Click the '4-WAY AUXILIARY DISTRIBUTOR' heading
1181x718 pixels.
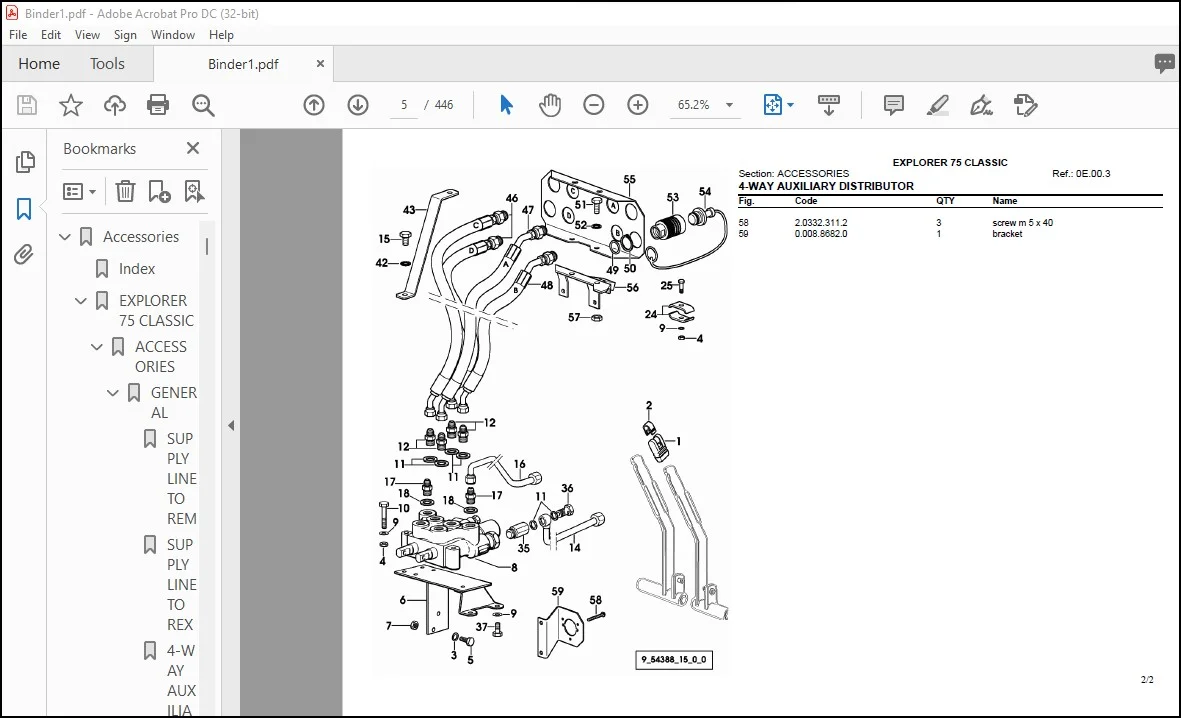825,186
